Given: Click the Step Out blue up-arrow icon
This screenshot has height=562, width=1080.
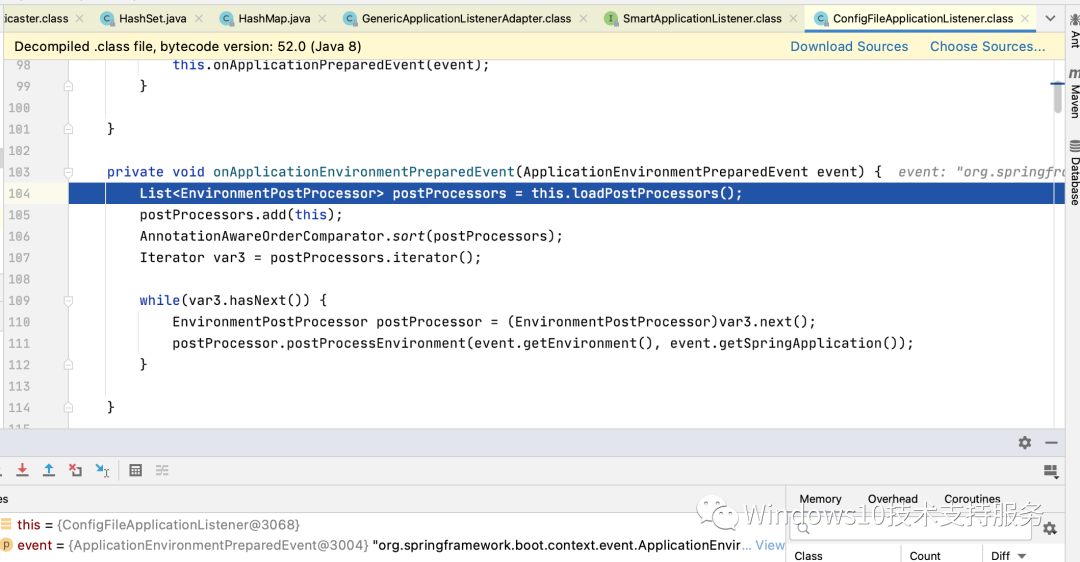Looking at the screenshot, I should coord(49,470).
